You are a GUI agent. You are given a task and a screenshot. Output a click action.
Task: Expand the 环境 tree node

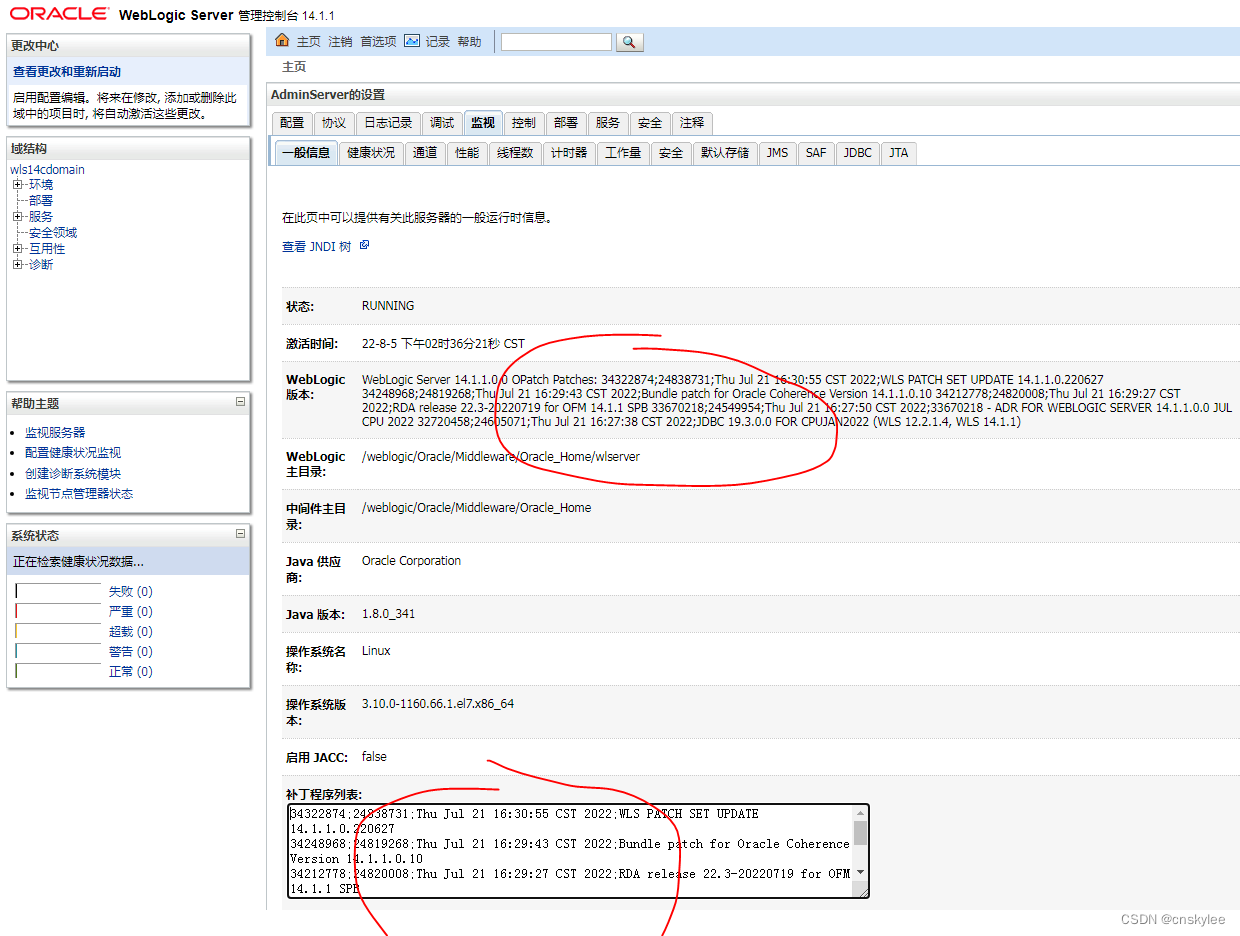[19, 184]
